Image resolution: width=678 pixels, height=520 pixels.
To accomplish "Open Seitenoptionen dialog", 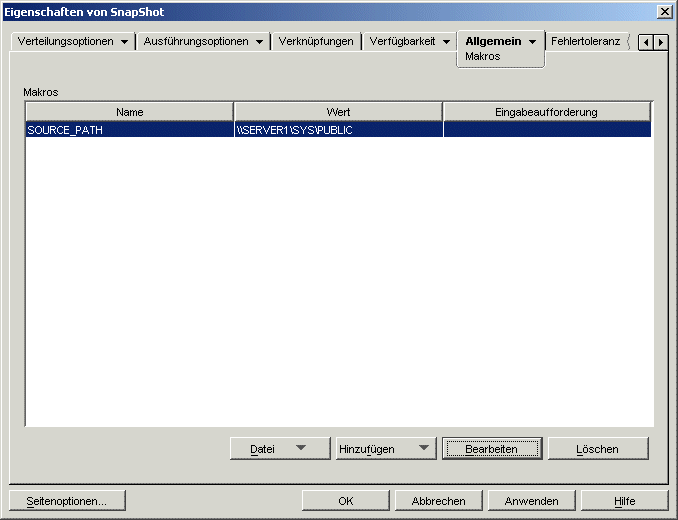I will click(66, 501).
